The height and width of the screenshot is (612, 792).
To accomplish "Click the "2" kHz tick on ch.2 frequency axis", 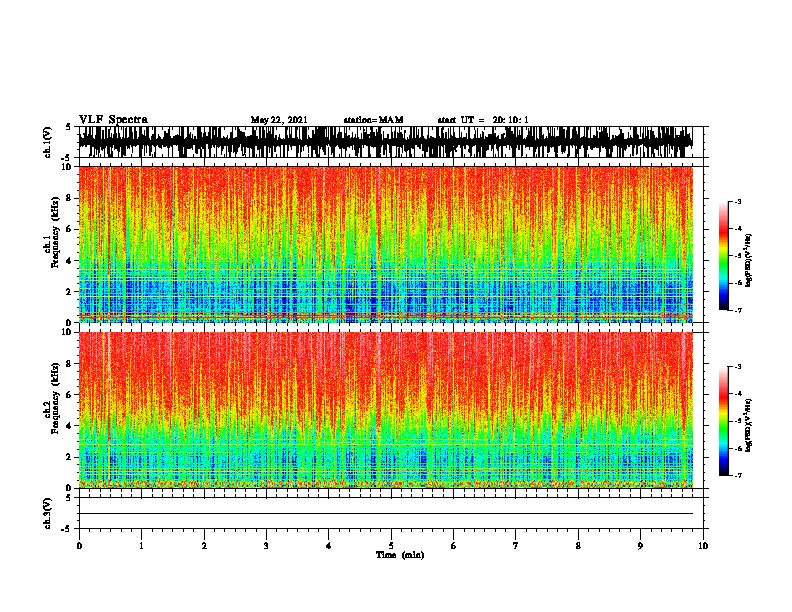I will coord(70,457).
